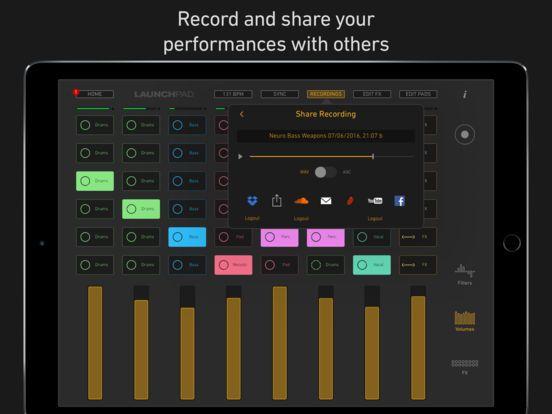Screen dimensions: 552x414
Task: Send the recording via email icon
Action: (x=326, y=201)
